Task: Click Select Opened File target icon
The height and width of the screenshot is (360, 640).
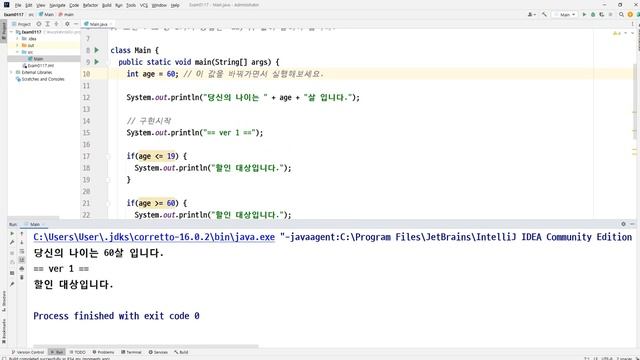Action: click(39, 24)
